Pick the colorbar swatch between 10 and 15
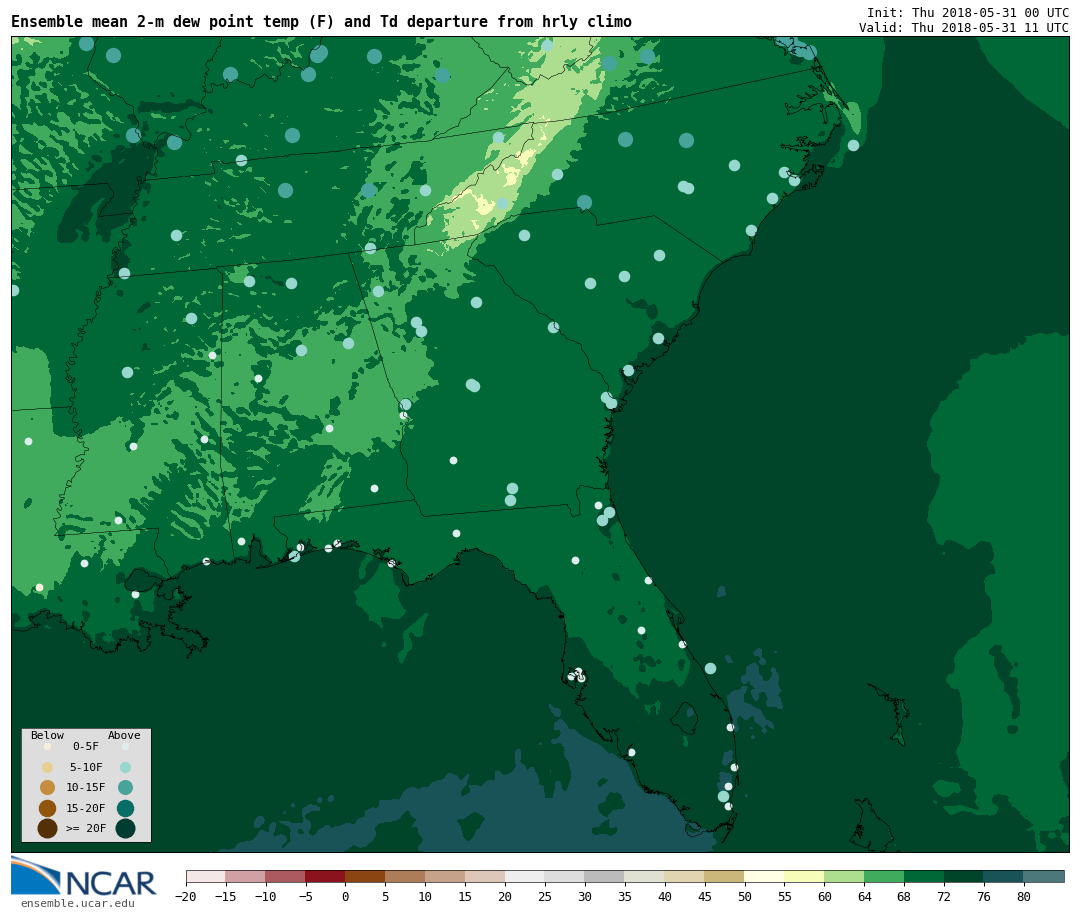 [x=446, y=876]
